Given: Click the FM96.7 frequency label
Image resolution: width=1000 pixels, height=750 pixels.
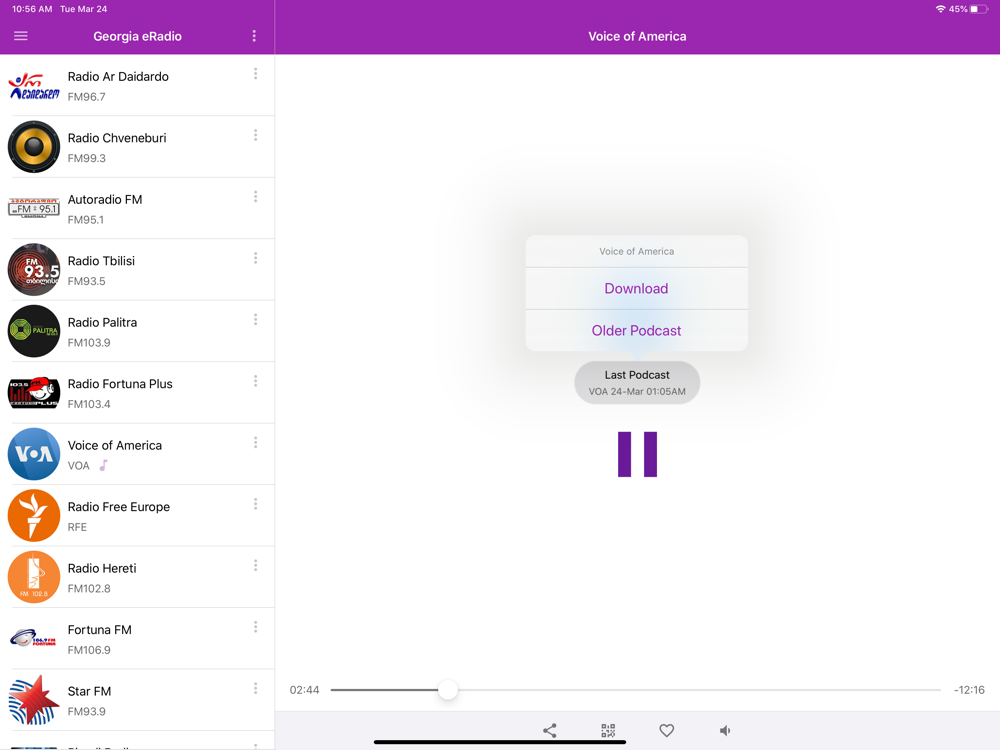Looking at the screenshot, I should (87, 97).
